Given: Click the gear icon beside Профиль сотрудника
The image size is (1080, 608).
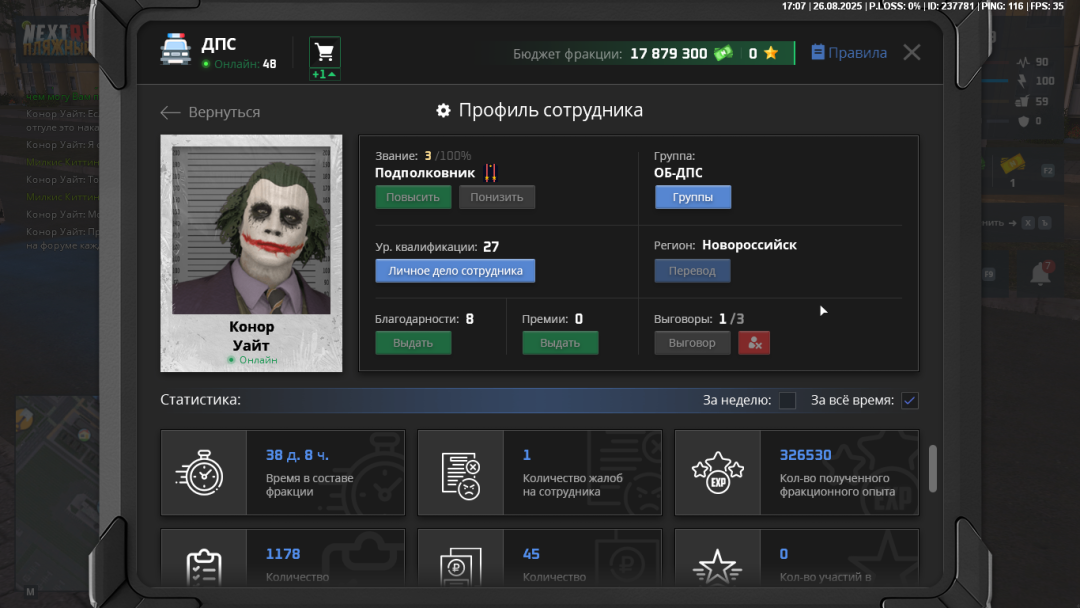Looking at the screenshot, I should tap(444, 110).
